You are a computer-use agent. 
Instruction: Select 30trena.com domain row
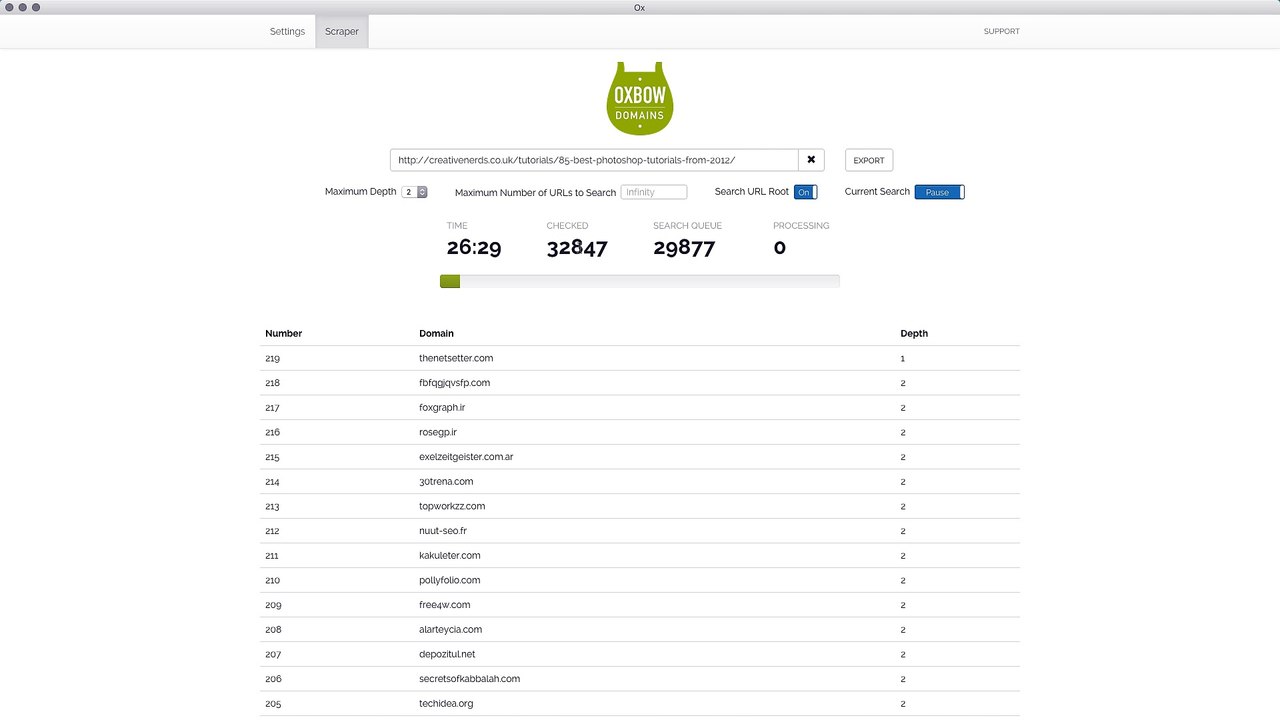coord(640,482)
